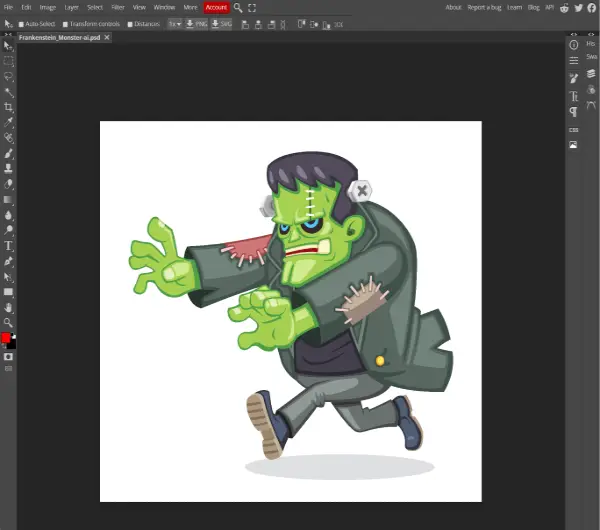Open the image thumbnail panel icon

(x=573, y=145)
